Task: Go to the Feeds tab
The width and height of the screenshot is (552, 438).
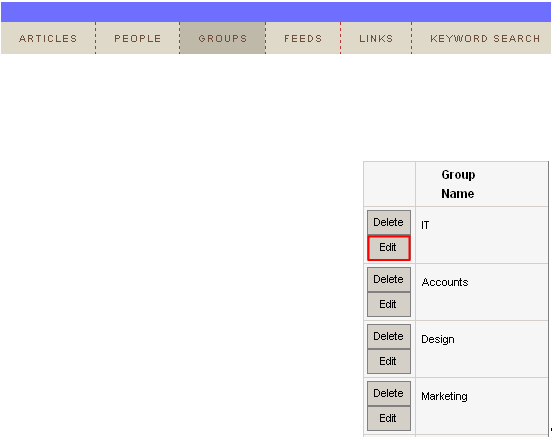Action: point(303,38)
